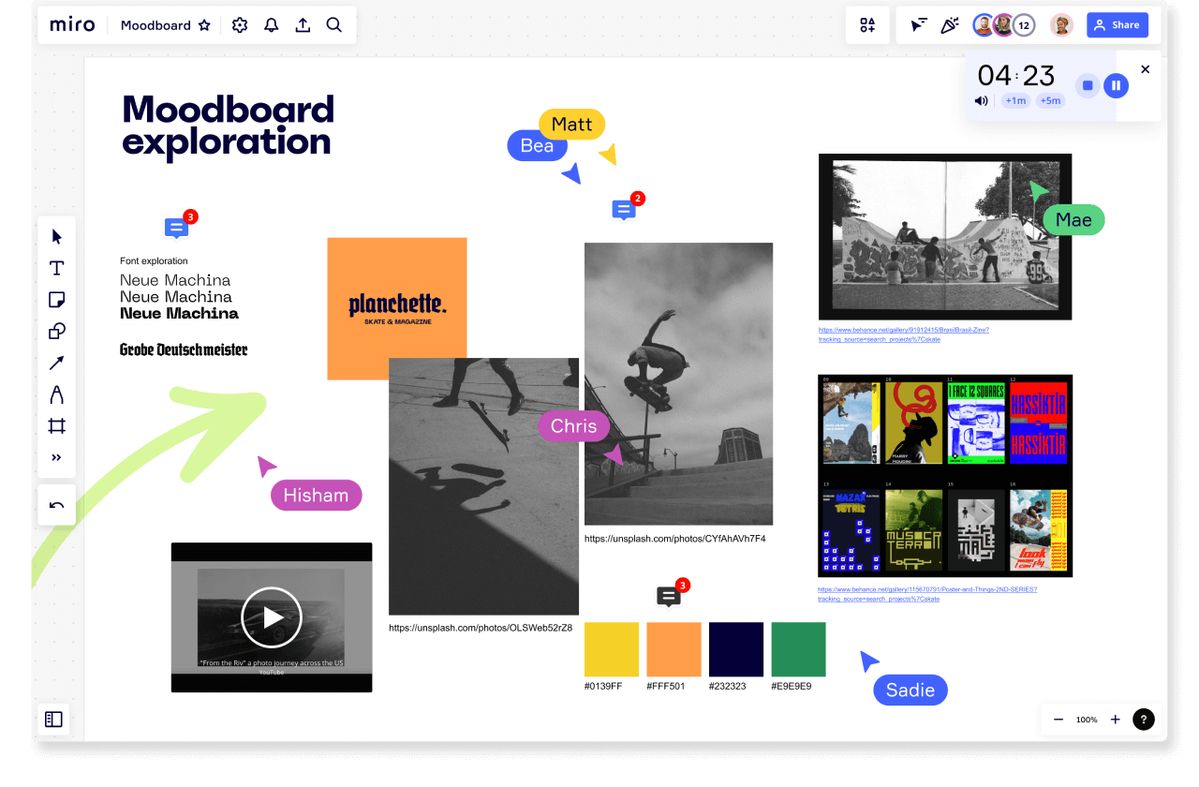Select the Sticky note tool

(57, 300)
